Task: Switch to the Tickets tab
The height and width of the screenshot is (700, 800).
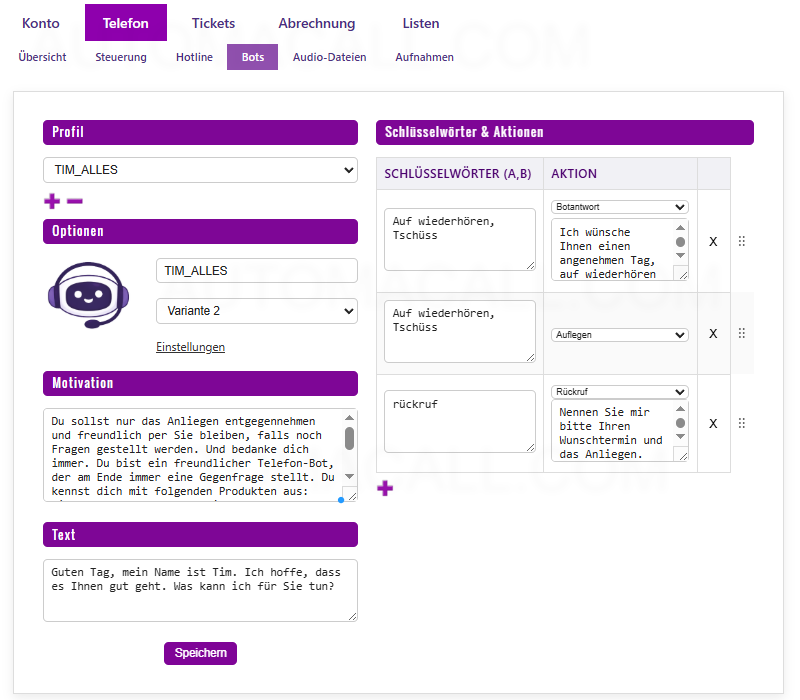Action: [x=213, y=22]
